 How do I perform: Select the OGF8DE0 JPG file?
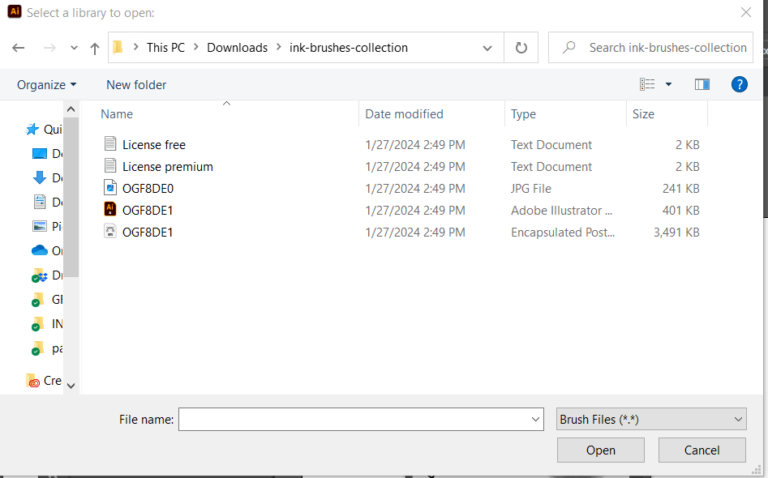pos(147,188)
